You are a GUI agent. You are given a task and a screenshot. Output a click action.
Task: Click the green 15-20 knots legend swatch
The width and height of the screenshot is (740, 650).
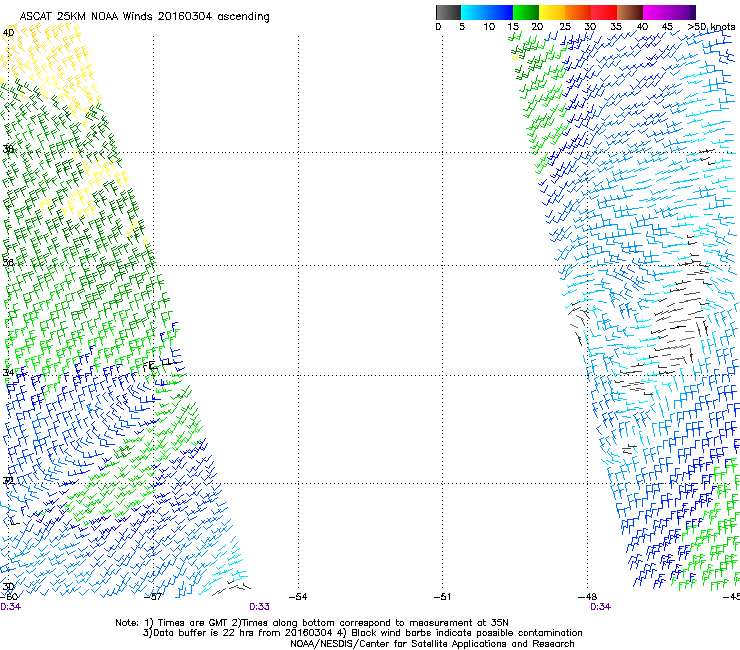point(526,12)
